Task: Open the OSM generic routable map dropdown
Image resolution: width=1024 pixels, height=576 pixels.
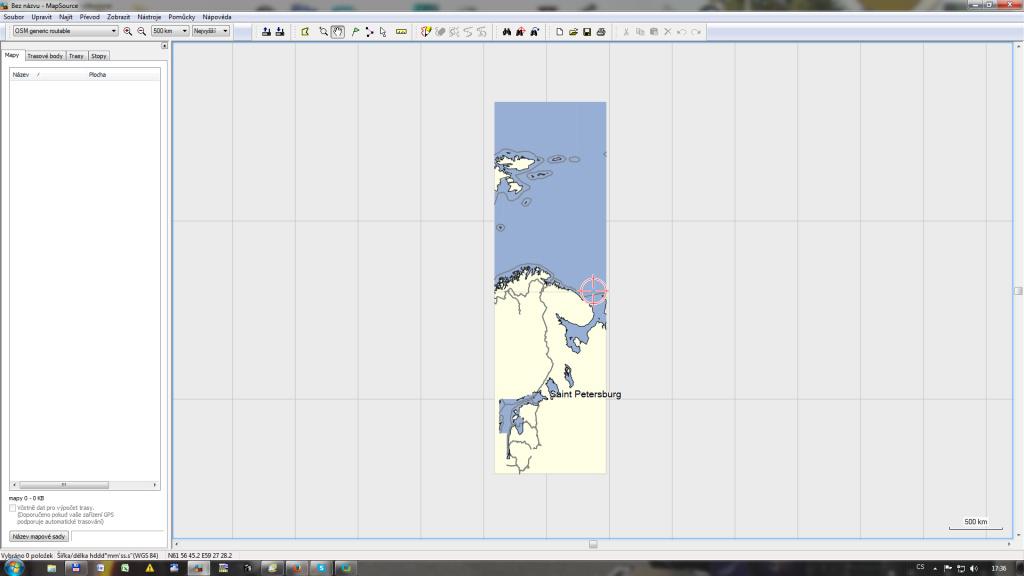Action: pos(113,31)
